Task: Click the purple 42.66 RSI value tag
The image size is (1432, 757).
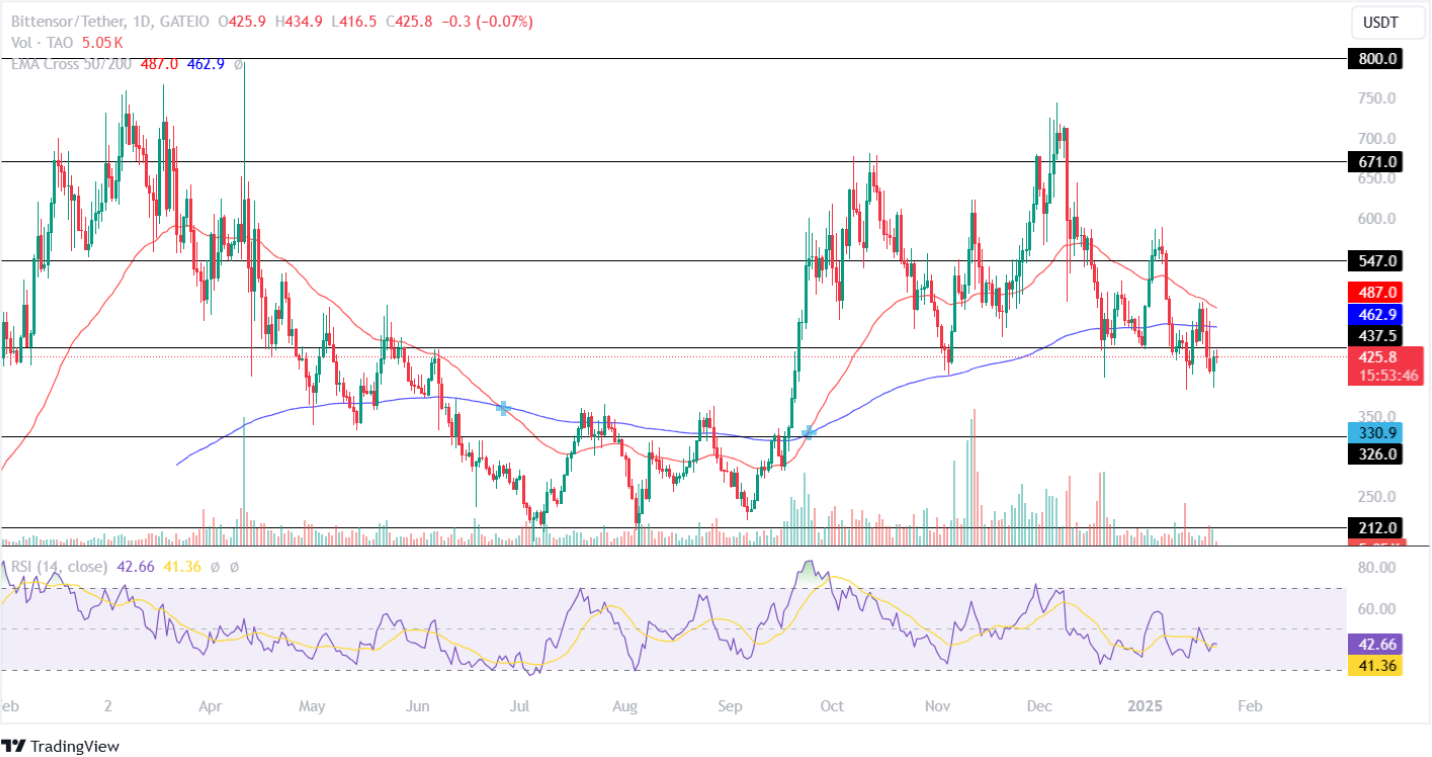Action: (x=1374, y=644)
